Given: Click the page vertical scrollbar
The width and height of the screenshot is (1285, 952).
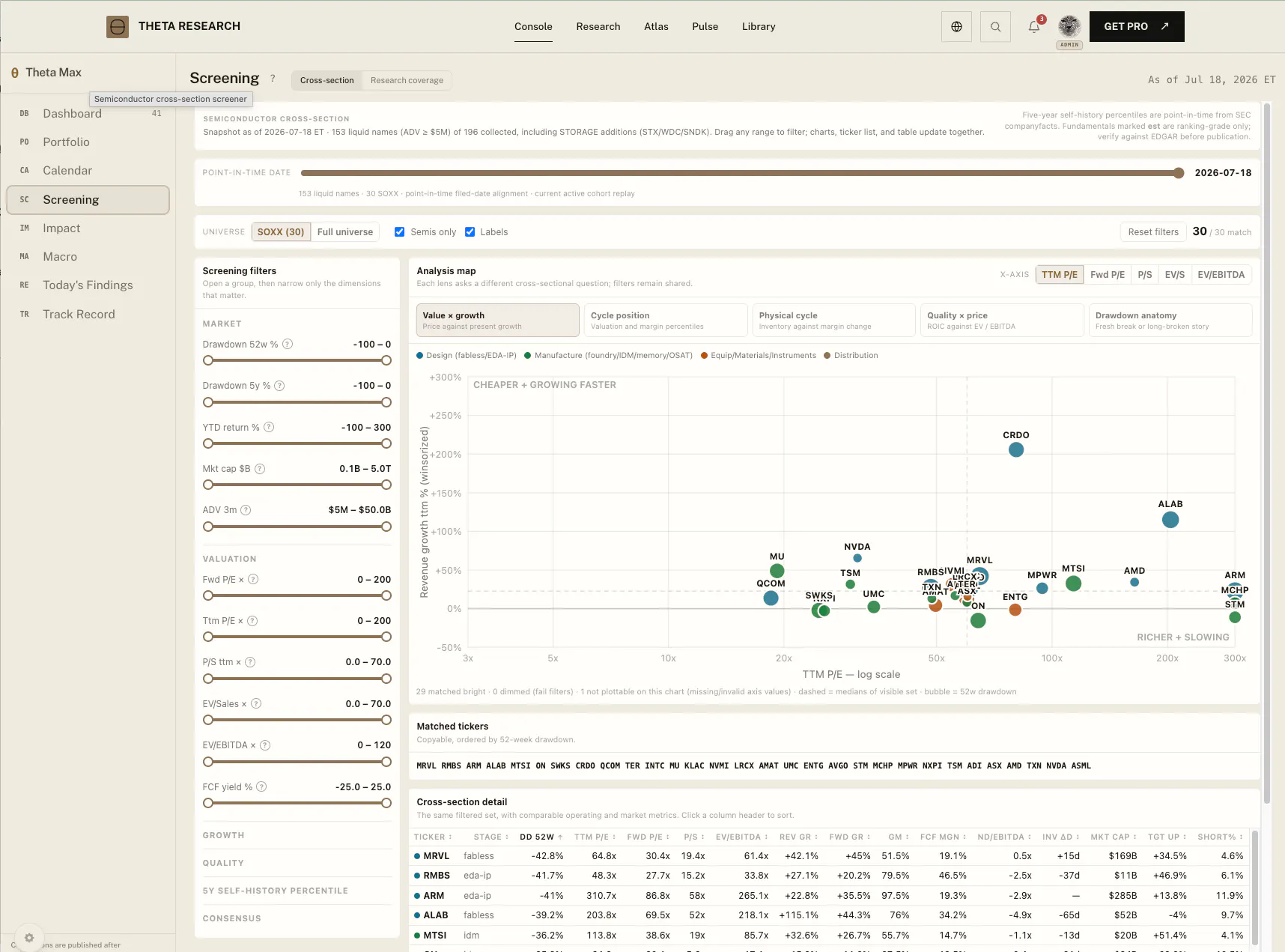Looking at the screenshot, I should click(1267, 453).
